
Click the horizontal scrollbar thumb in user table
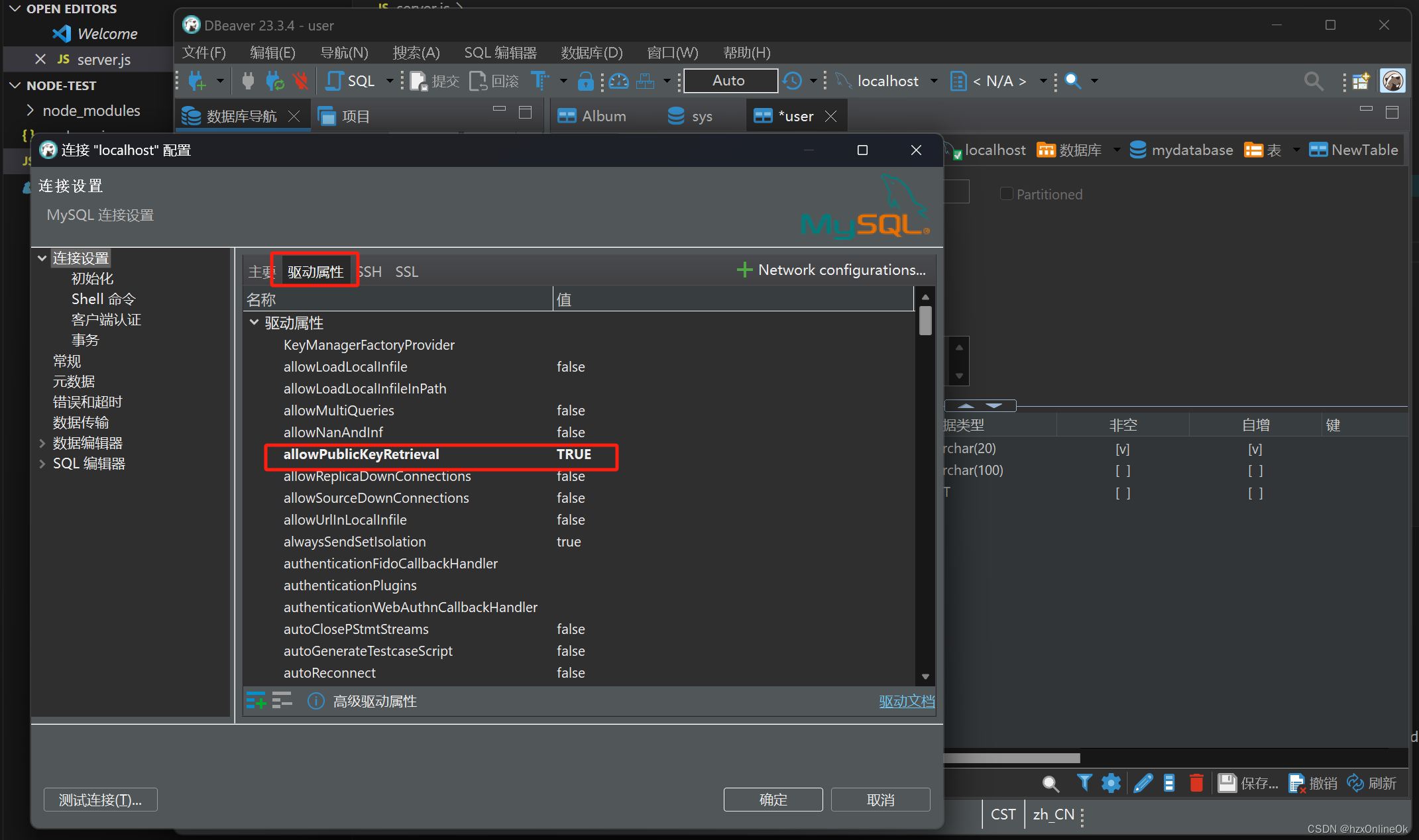tap(1012, 758)
